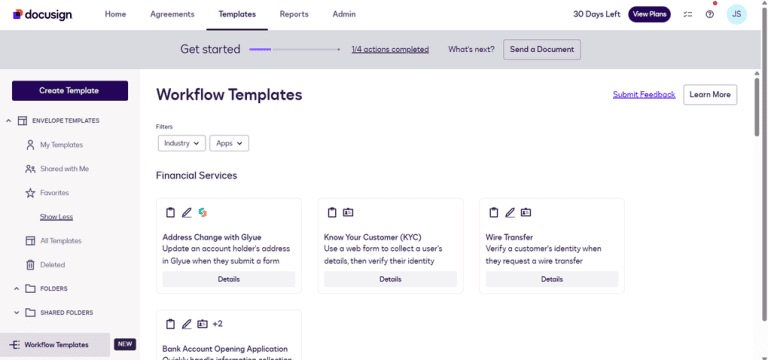Screen dimensions: 768x360
Task: Open My Templates in sidebar
Action: 61,145
